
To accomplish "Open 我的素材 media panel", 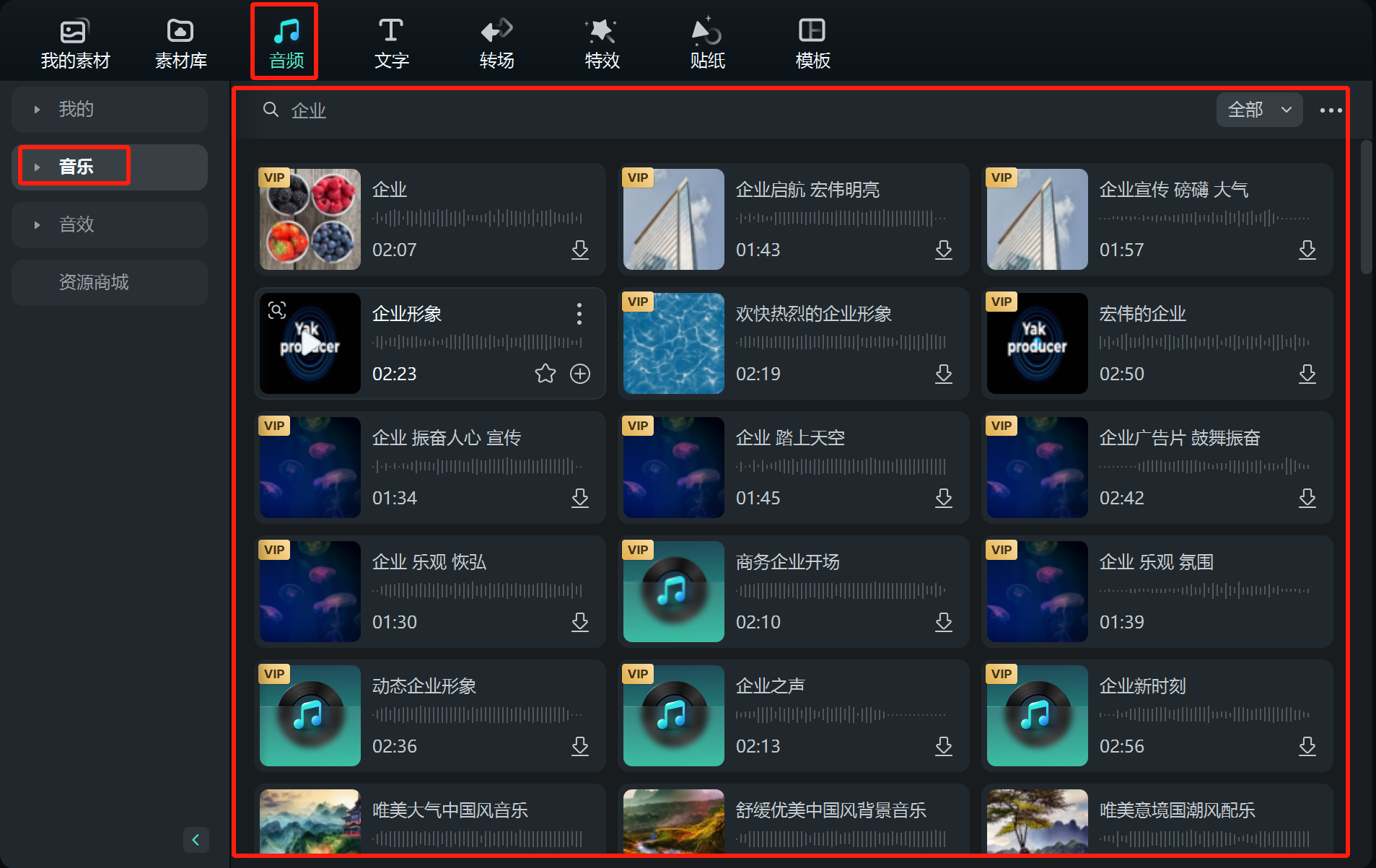I will click(74, 41).
